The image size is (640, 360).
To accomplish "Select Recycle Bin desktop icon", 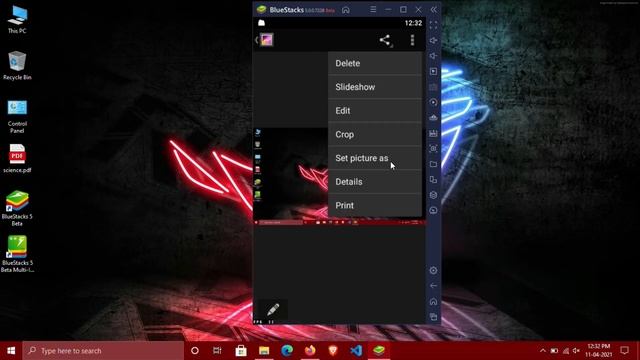I will point(17,65).
